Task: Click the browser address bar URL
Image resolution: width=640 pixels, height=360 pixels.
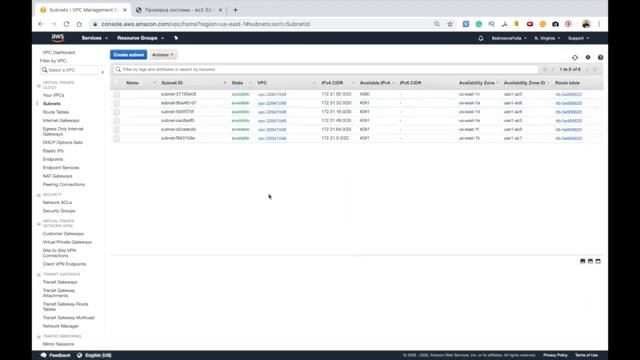Action: click(x=206, y=24)
